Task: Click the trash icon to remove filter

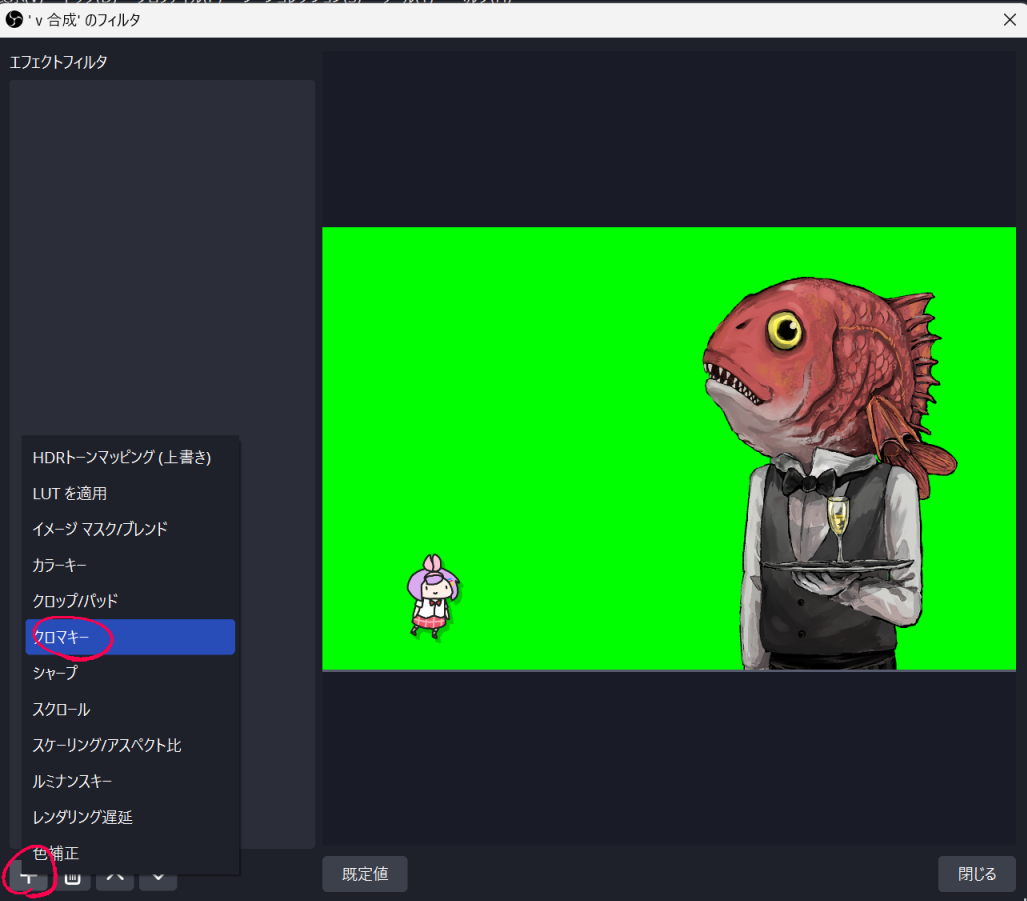Action: pyautogui.click(x=72, y=877)
